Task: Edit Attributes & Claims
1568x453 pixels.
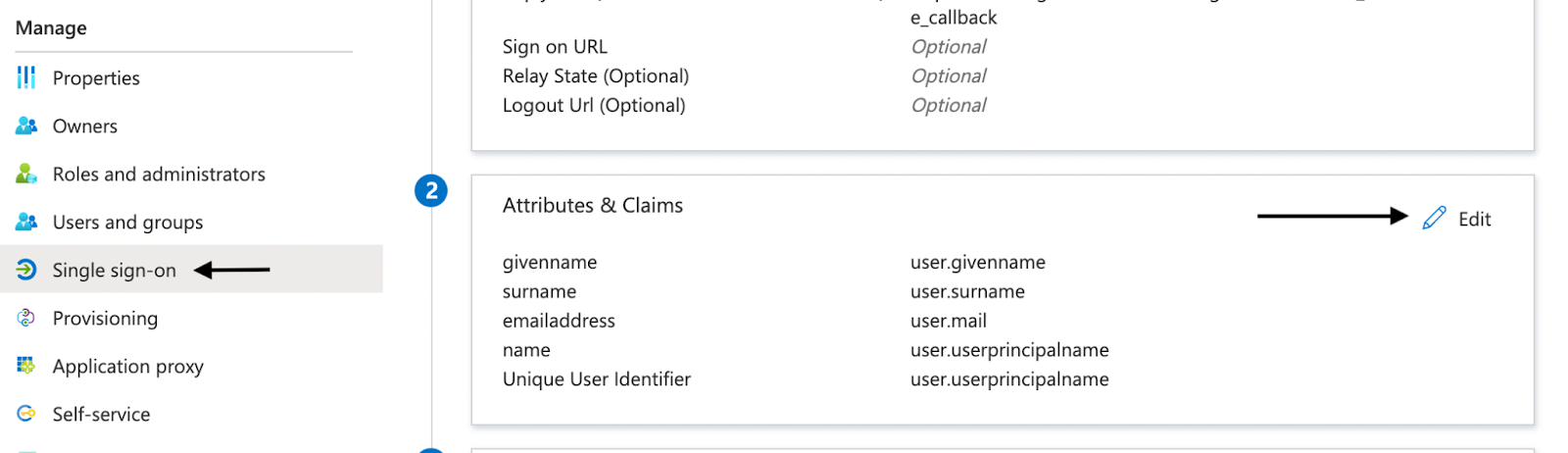Action: 1474,220
